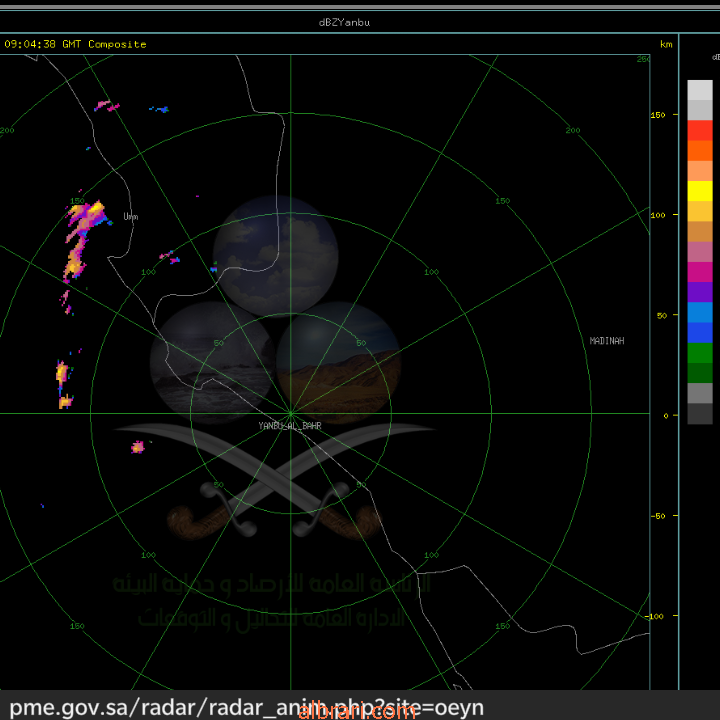Select the purple legend swatch
The width and height of the screenshot is (720, 720).
[x=700, y=292]
